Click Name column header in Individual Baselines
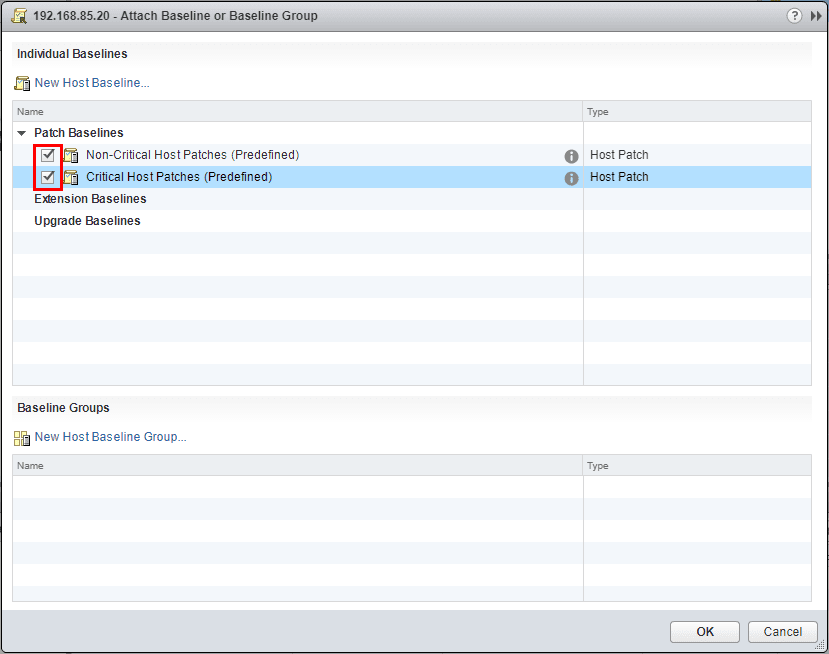 tap(298, 112)
